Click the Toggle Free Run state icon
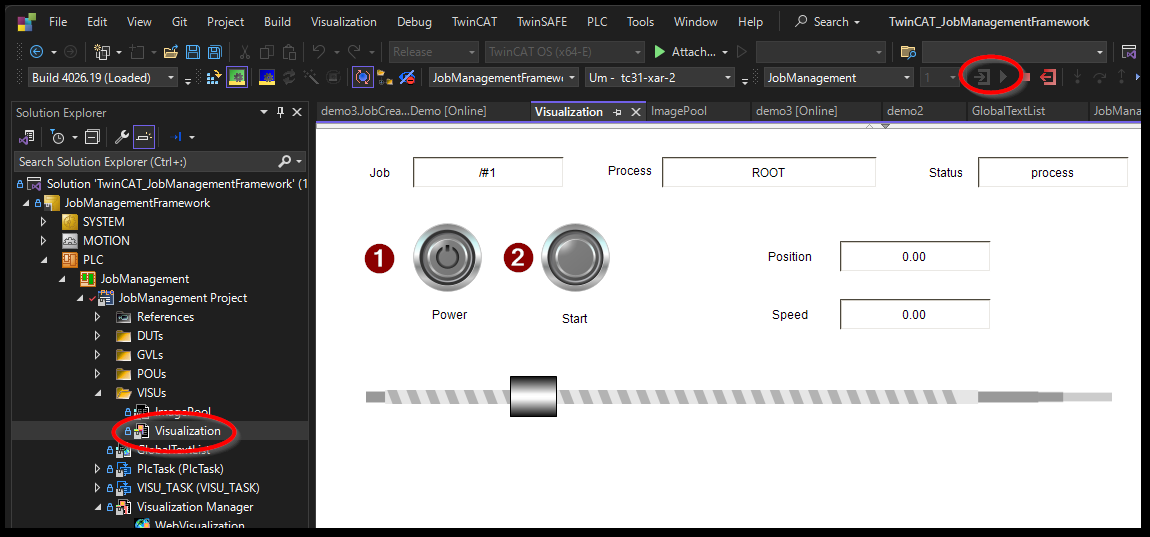The height and width of the screenshot is (537, 1150). pyautogui.click(x=363, y=77)
